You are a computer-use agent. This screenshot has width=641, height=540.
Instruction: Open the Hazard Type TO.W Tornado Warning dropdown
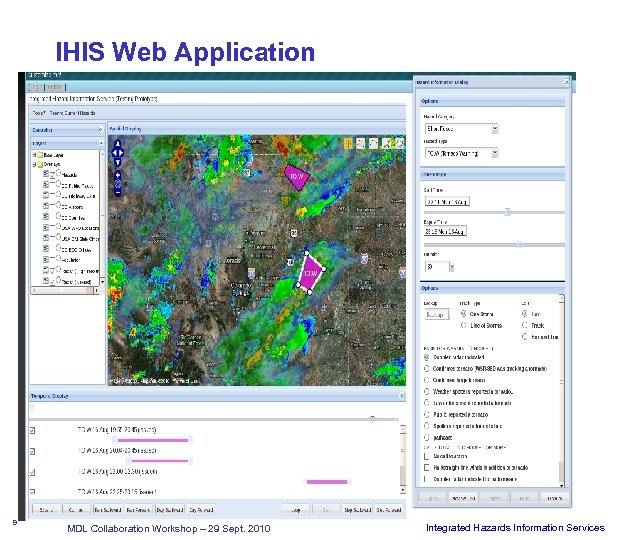(x=495, y=153)
